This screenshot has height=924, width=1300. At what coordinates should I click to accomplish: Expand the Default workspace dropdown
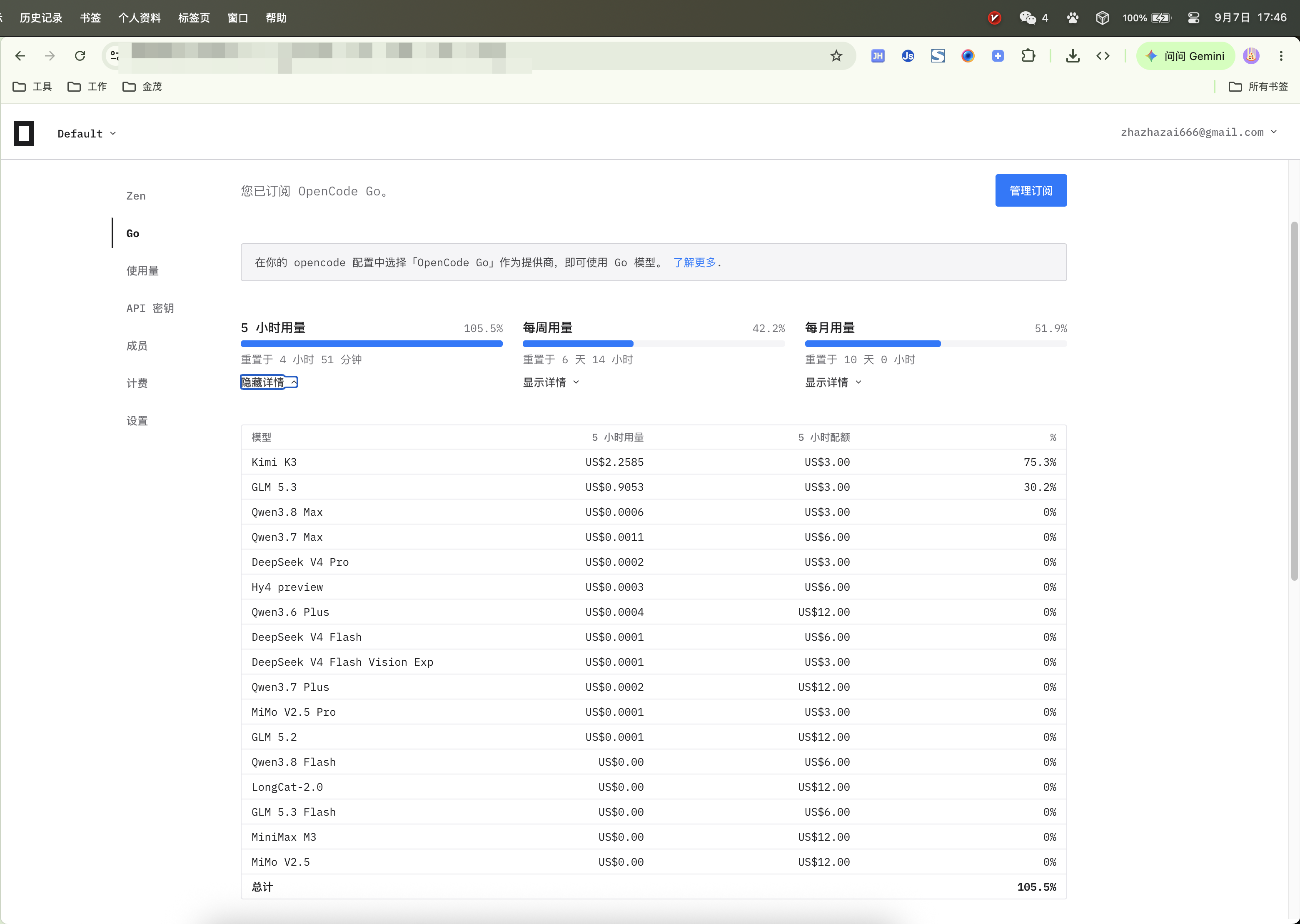tap(87, 134)
